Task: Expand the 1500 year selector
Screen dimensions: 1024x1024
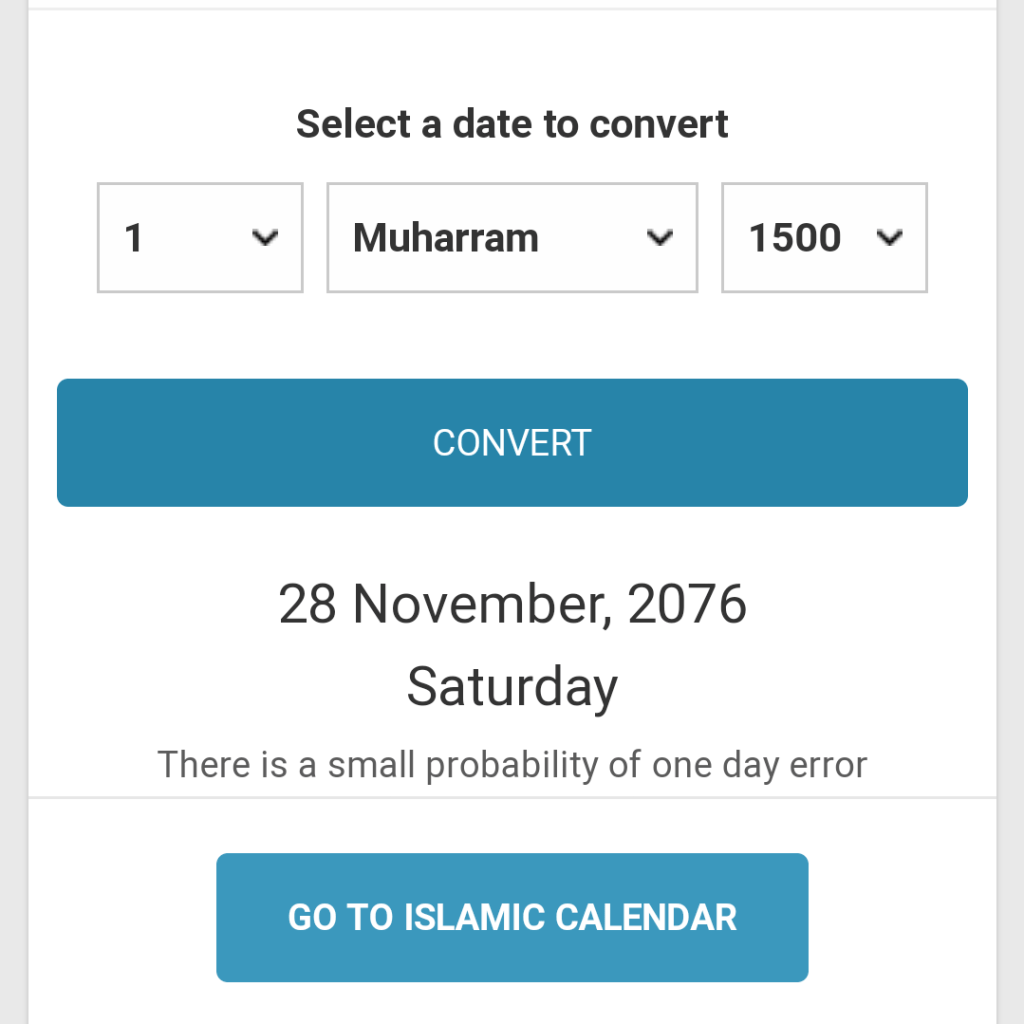Action: coord(824,238)
